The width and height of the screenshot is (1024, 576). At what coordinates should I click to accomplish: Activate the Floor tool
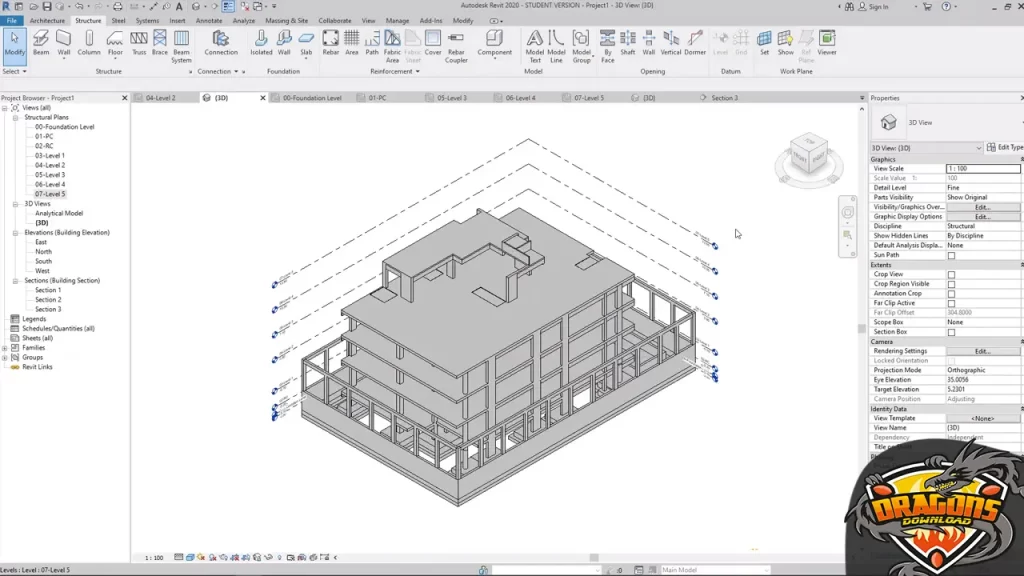[x=115, y=43]
